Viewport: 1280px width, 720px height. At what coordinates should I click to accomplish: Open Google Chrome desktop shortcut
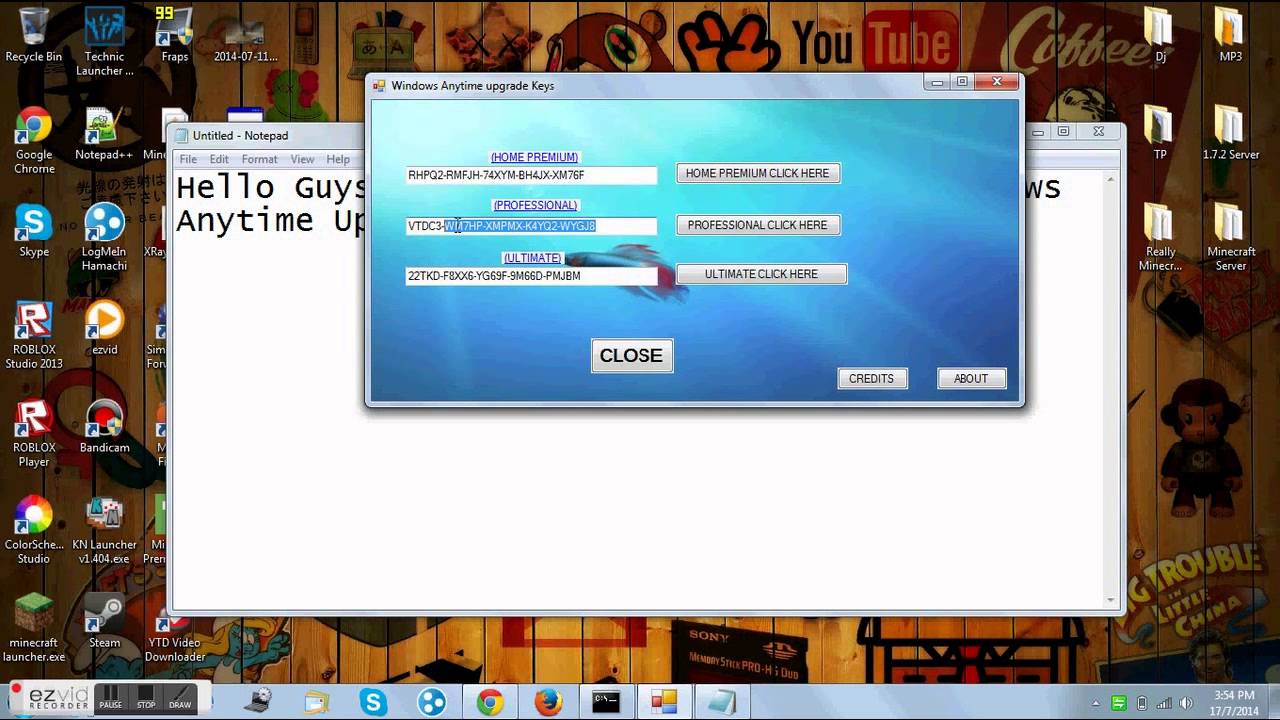[x=33, y=140]
